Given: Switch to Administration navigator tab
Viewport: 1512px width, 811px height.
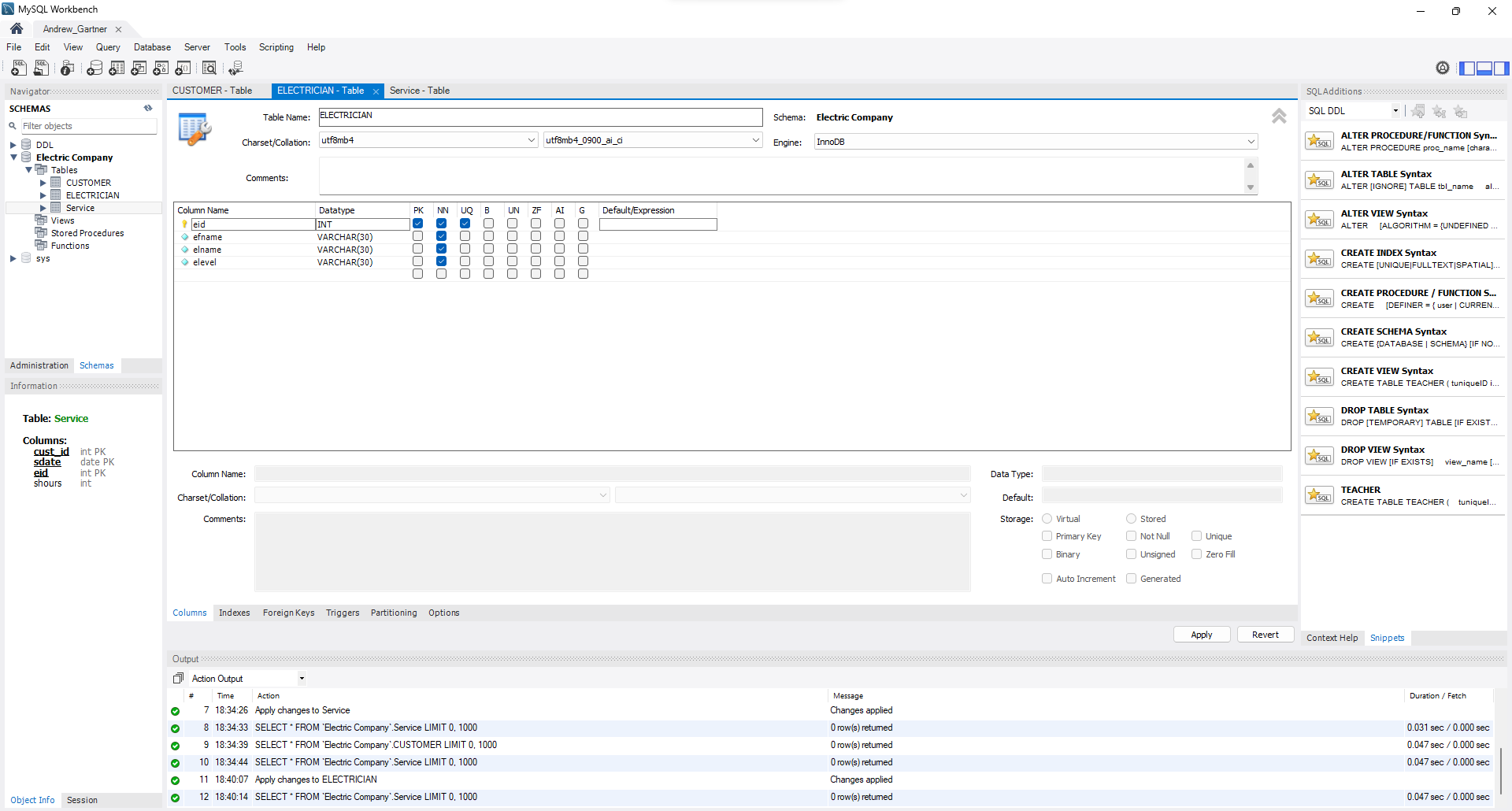Looking at the screenshot, I should coord(39,365).
